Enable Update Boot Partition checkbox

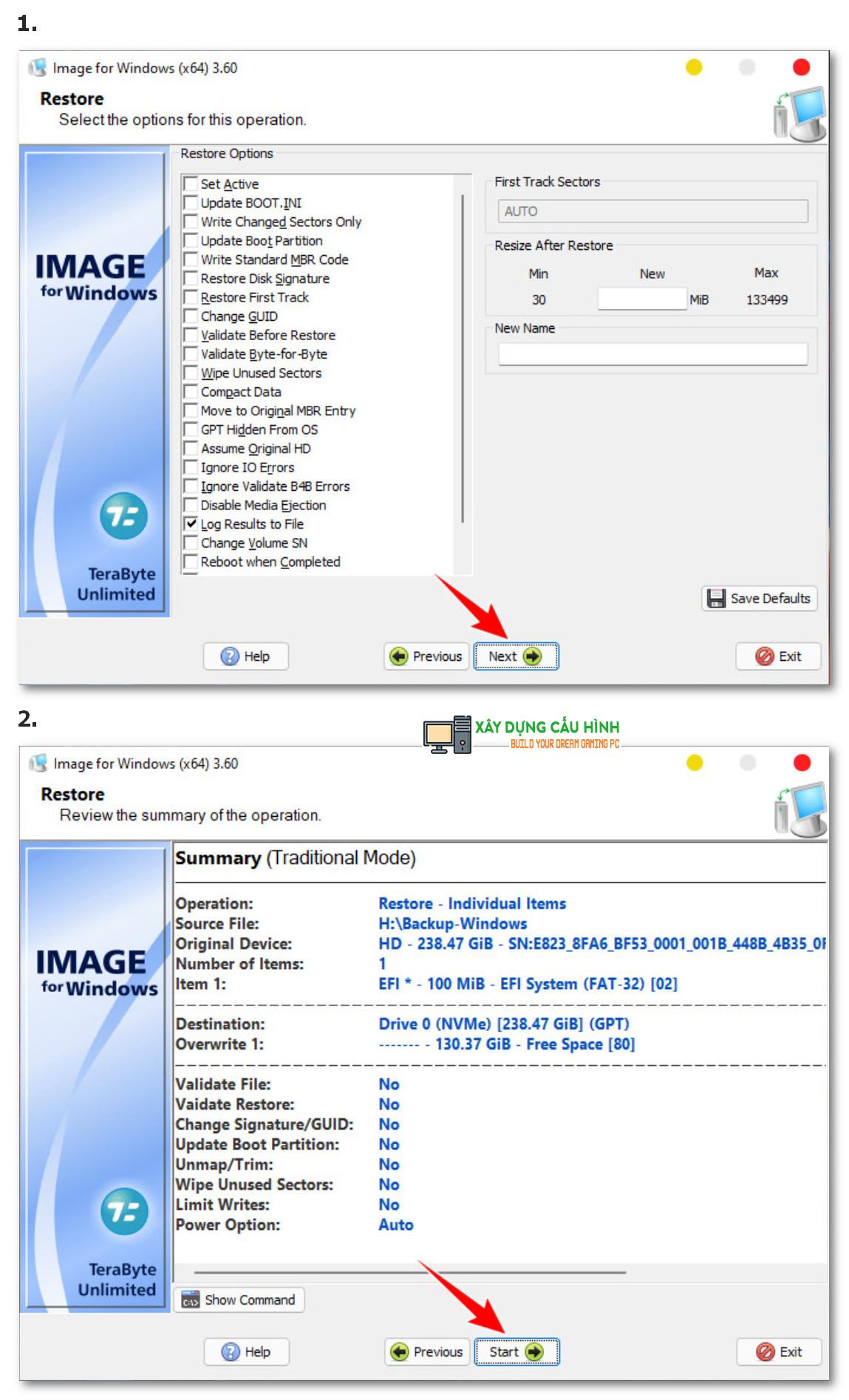(x=191, y=240)
